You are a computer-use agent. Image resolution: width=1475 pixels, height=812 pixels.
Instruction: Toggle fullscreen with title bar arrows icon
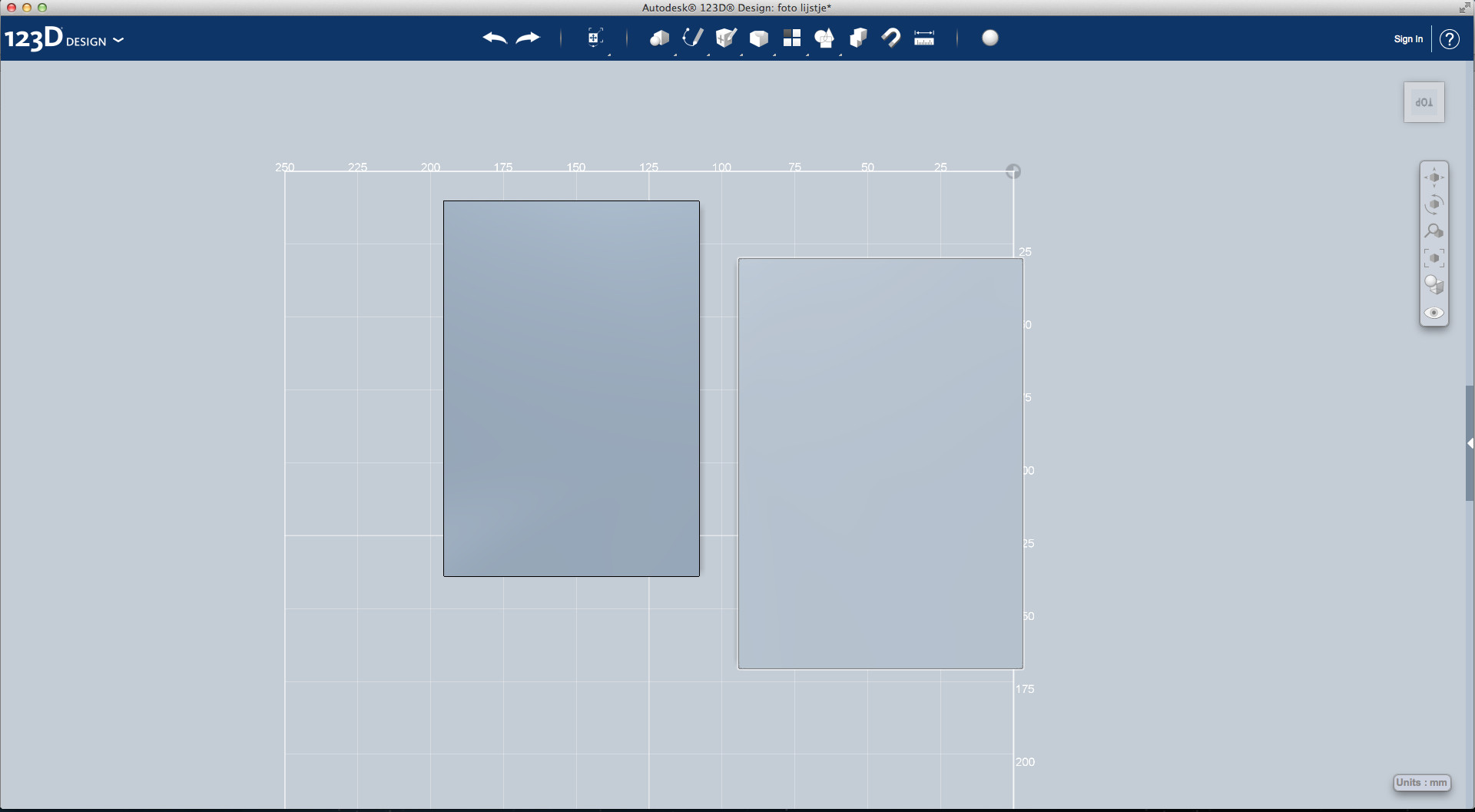1464,8
